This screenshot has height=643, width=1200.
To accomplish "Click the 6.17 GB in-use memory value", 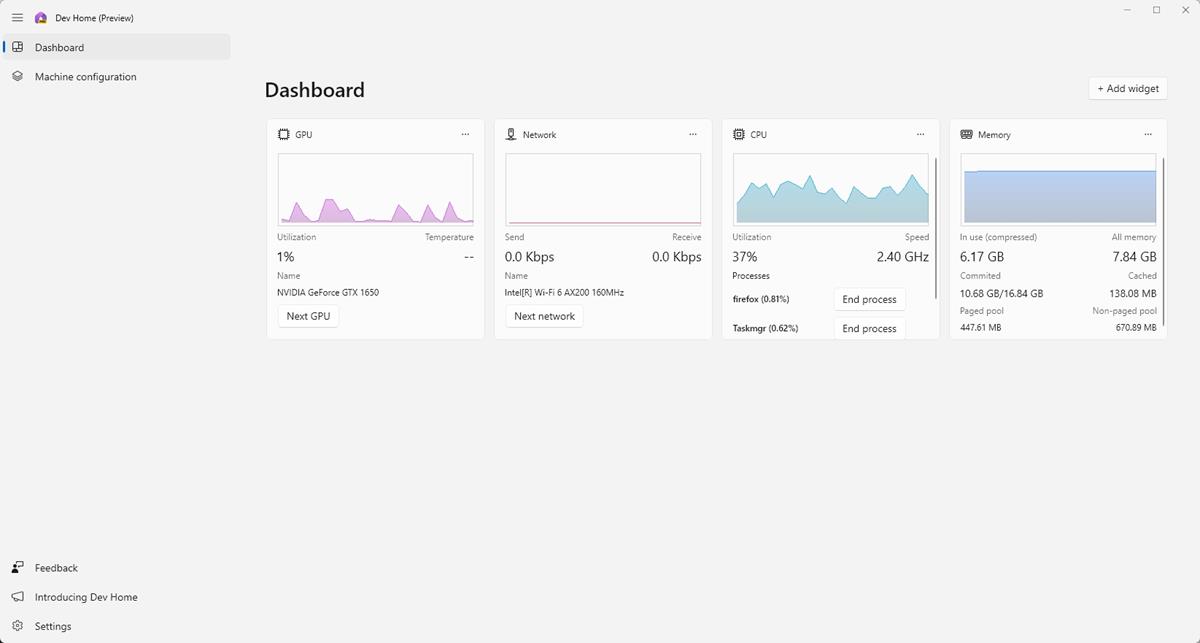I will (982, 257).
